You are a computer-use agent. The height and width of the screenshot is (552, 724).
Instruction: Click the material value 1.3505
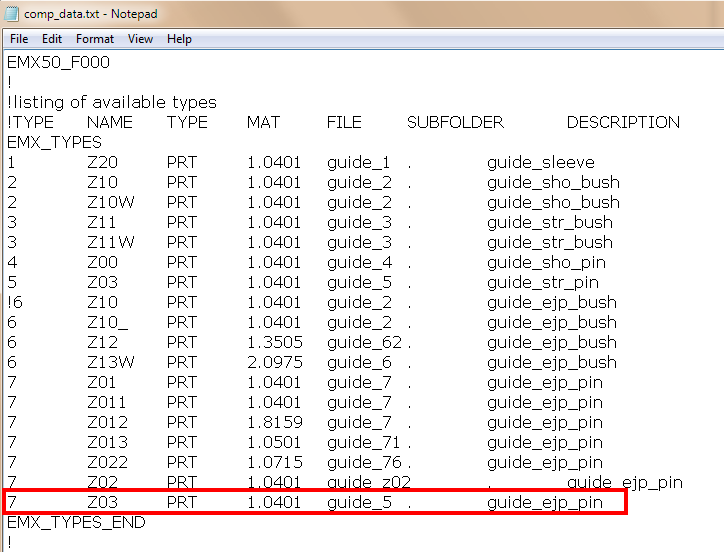[275, 342]
